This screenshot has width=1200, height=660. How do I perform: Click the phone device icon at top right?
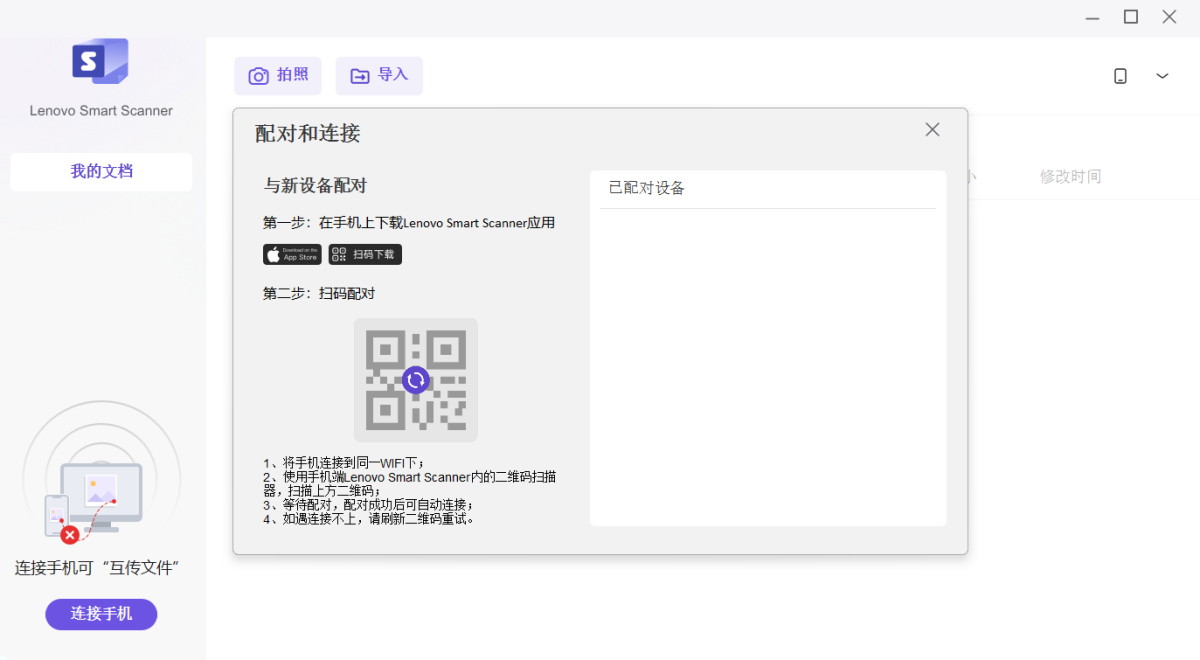click(x=1120, y=76)
